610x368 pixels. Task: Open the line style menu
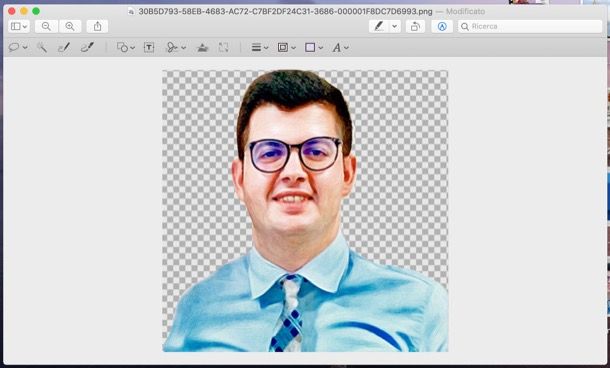click(x=260, y=47)
